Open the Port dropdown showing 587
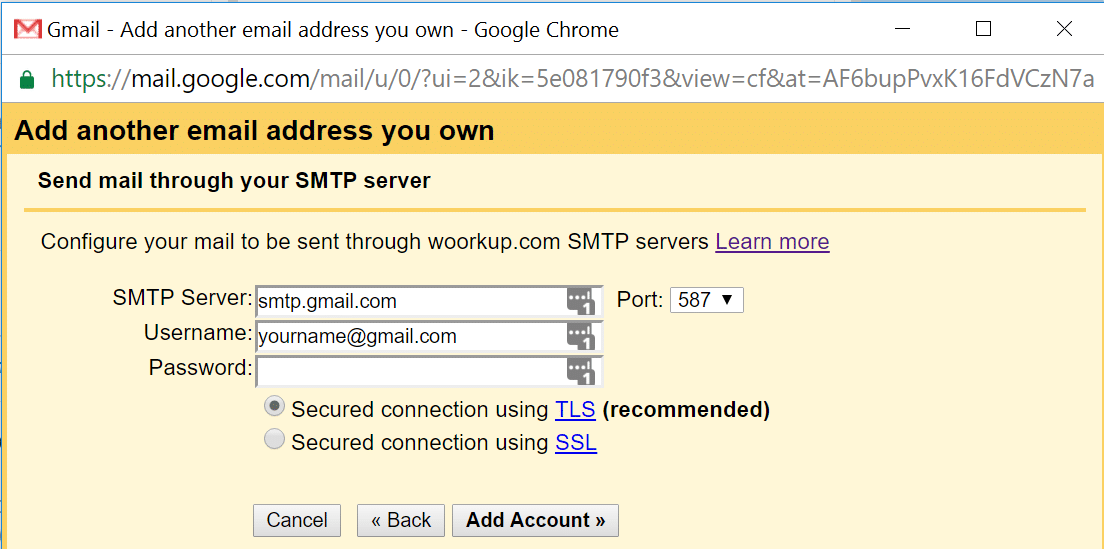The image size is (1104, 549). coord(706,300)
